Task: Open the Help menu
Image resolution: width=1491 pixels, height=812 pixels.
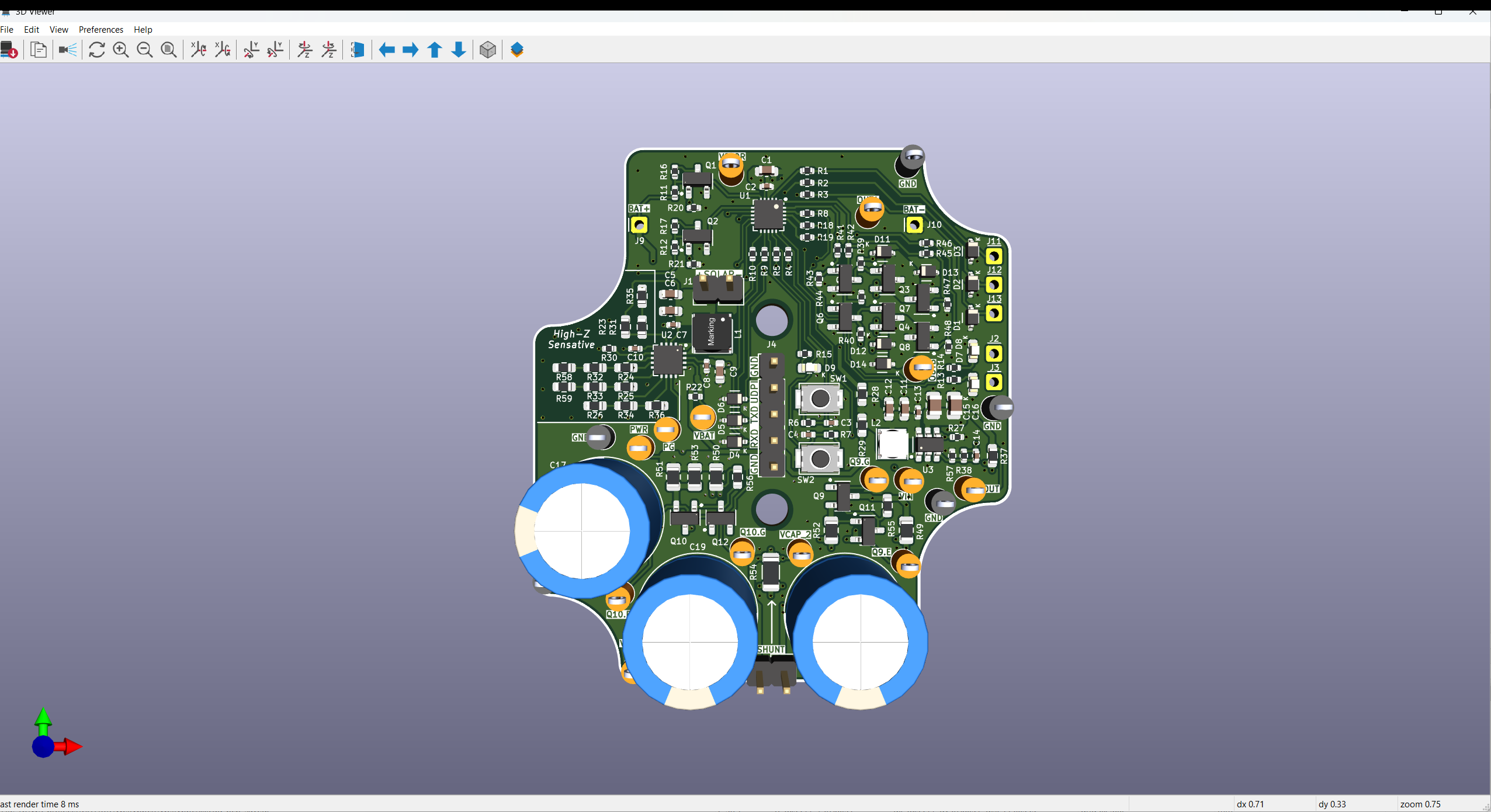Action: point(143,30)
